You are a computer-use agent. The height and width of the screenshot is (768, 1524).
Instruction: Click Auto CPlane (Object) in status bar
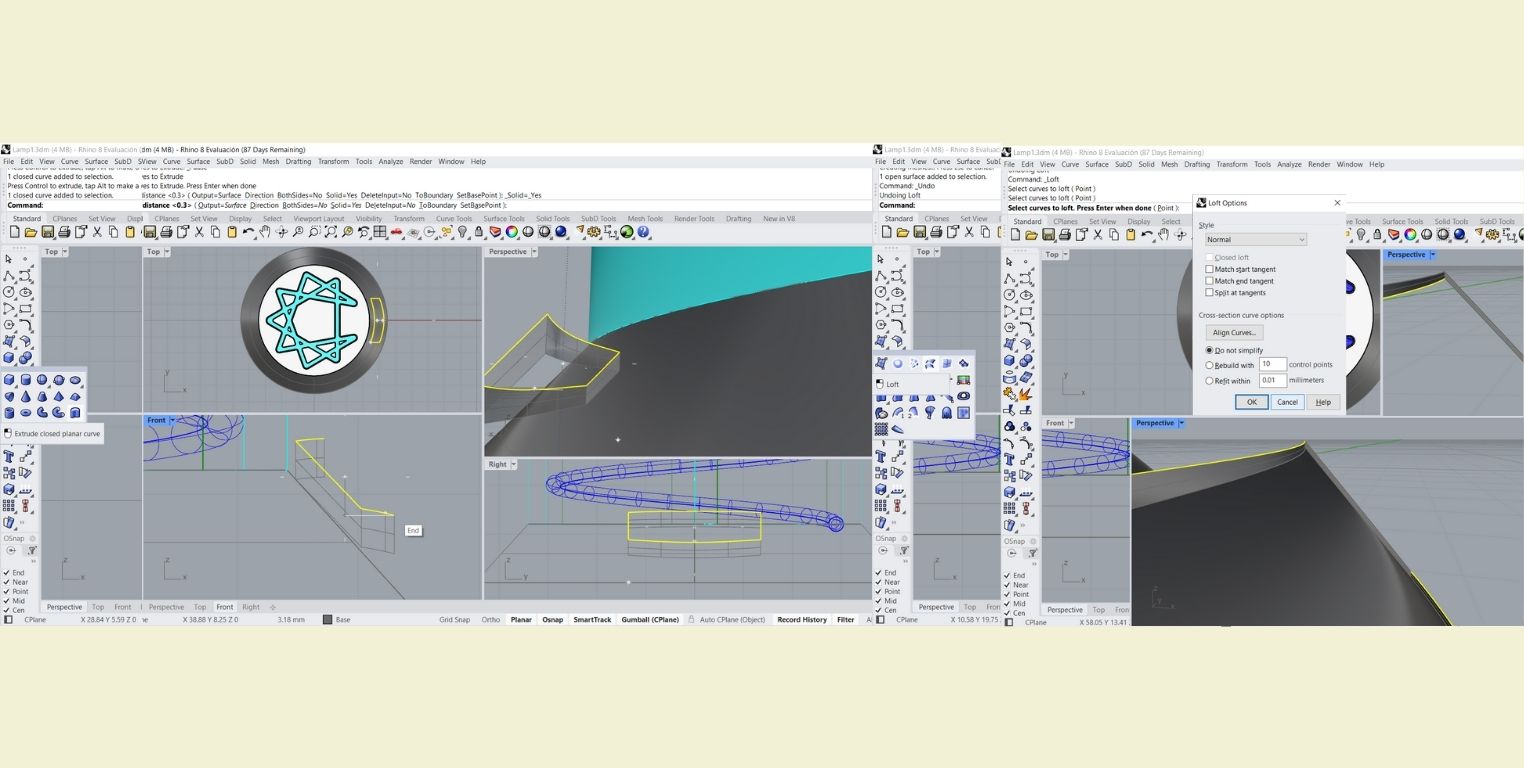[x=733, y=619]
